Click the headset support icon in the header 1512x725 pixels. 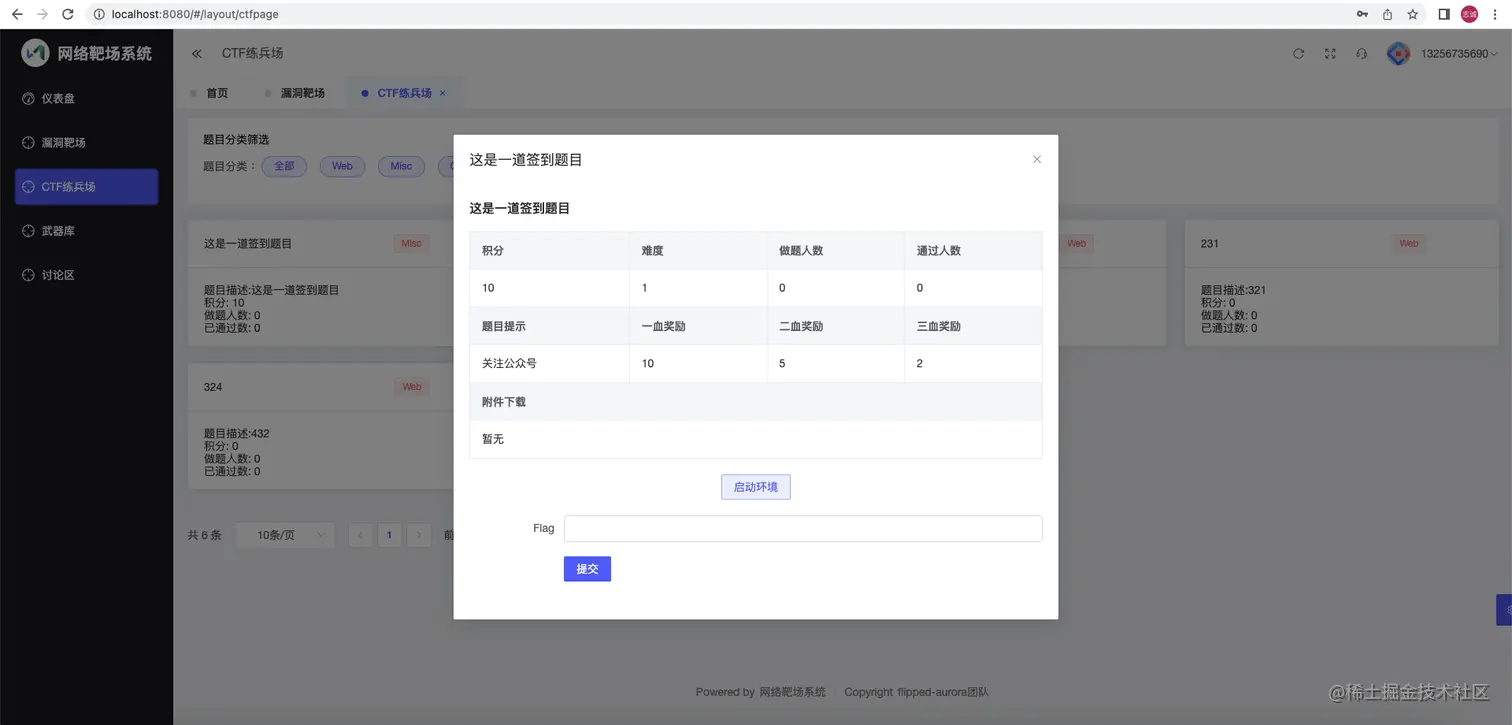(x=1361, y=54)
